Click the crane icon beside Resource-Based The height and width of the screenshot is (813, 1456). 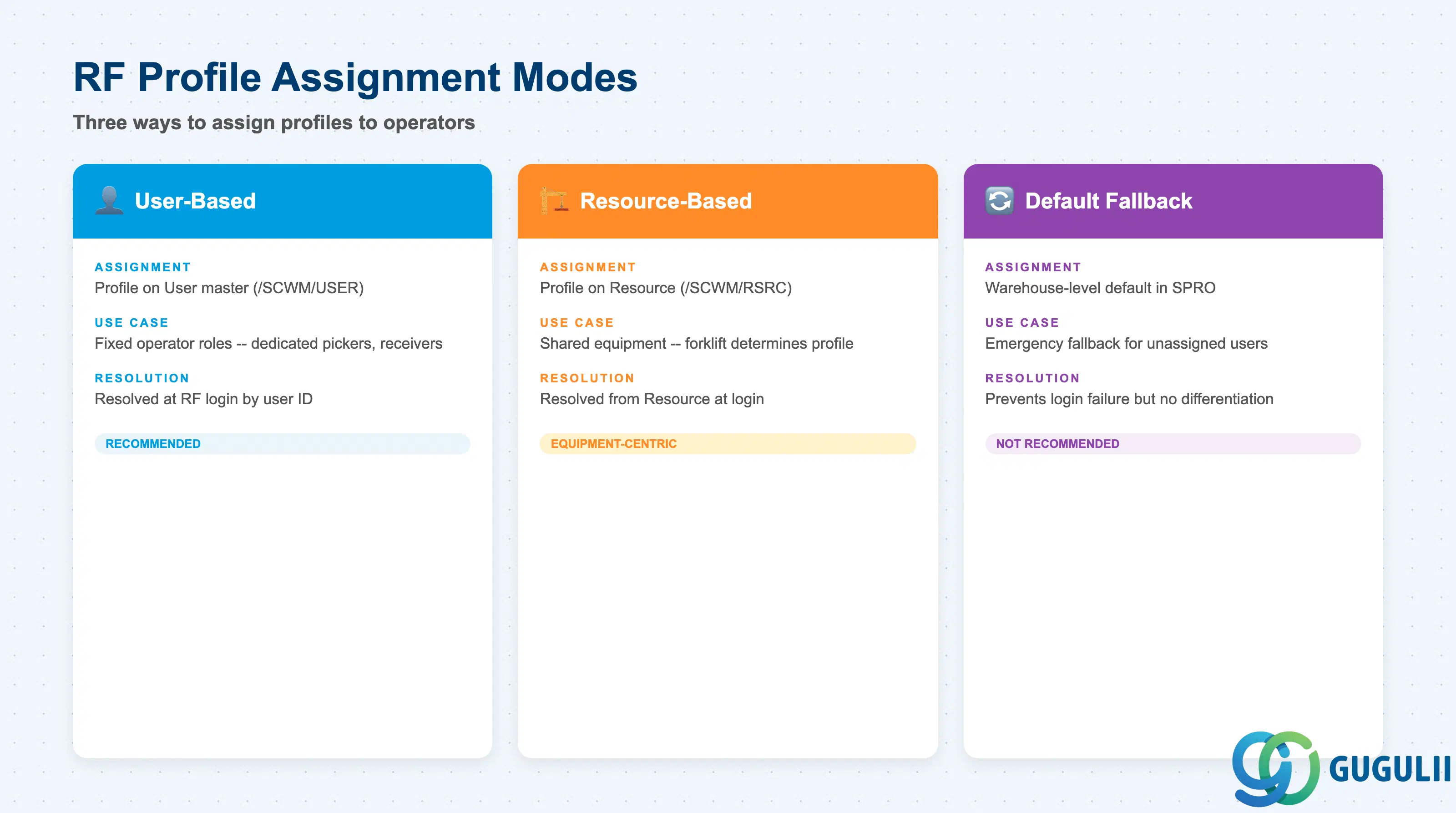point(554,201)
